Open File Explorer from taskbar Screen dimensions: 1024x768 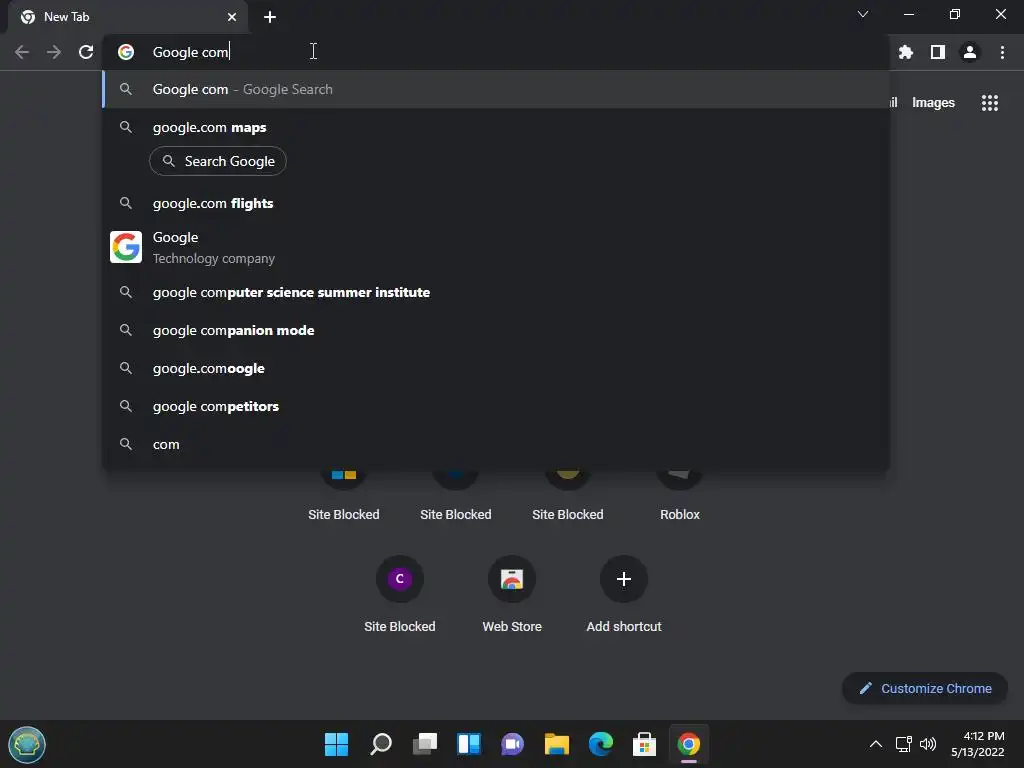coord(556,744)
